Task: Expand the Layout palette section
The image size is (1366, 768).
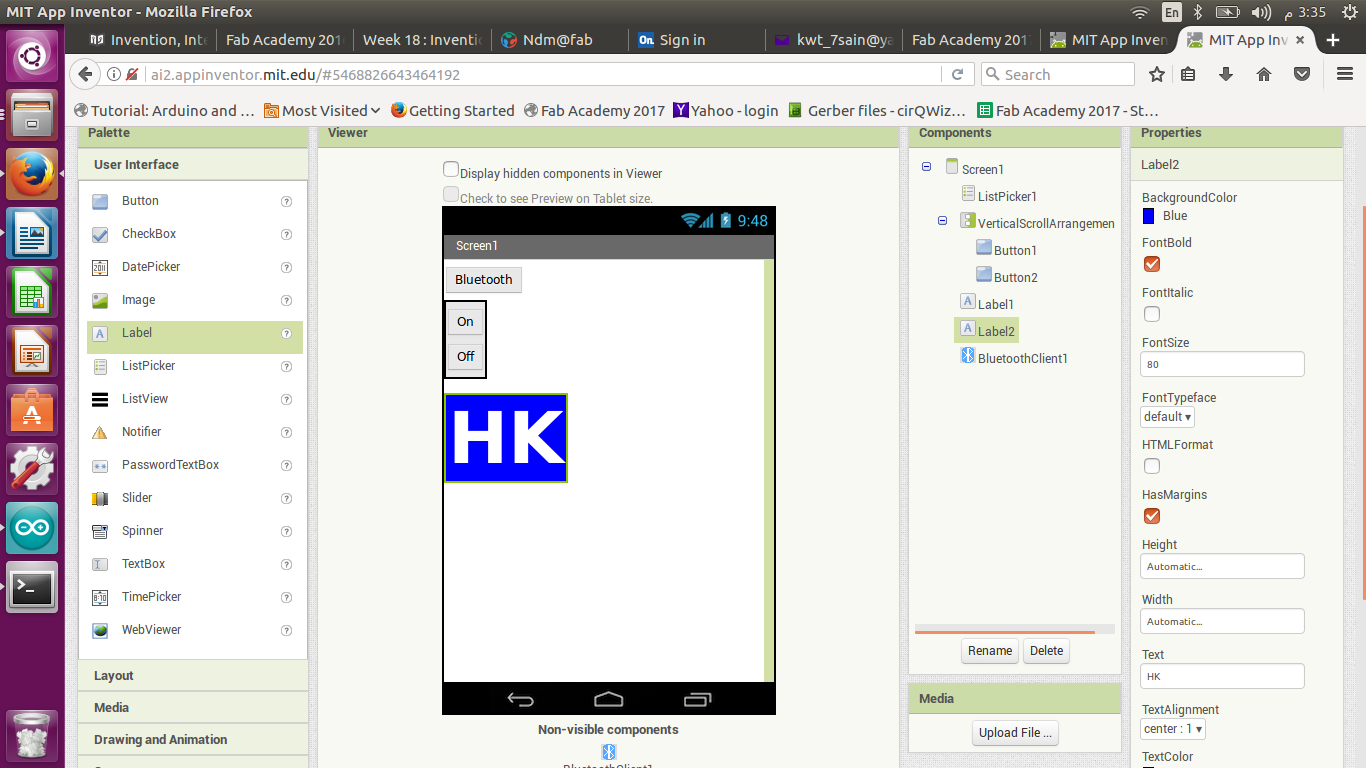Action: pyautogui.click(x=193, y=676)
